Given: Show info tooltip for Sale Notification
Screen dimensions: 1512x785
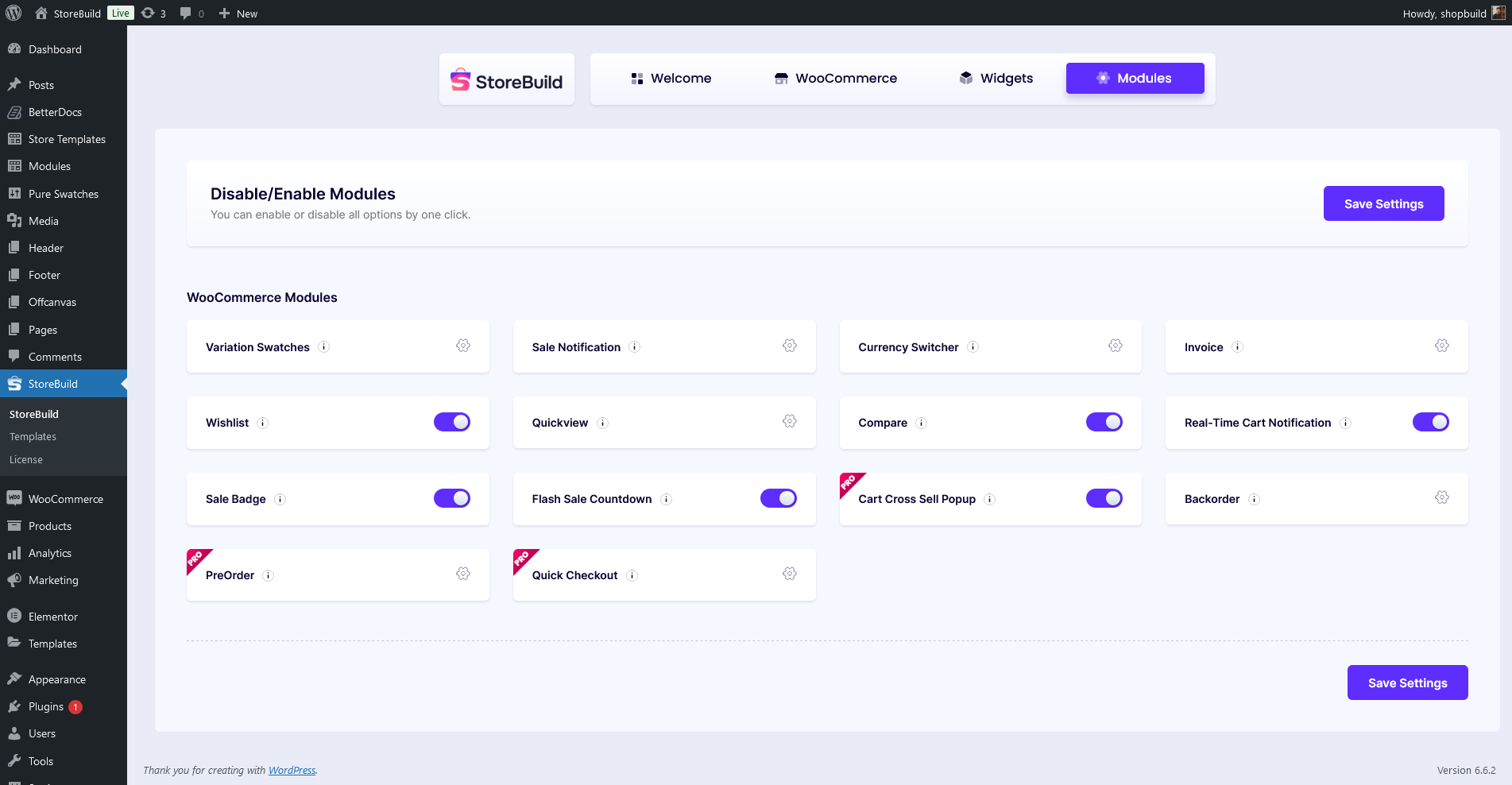Looking at the screenshot, I should coord(635,347).
